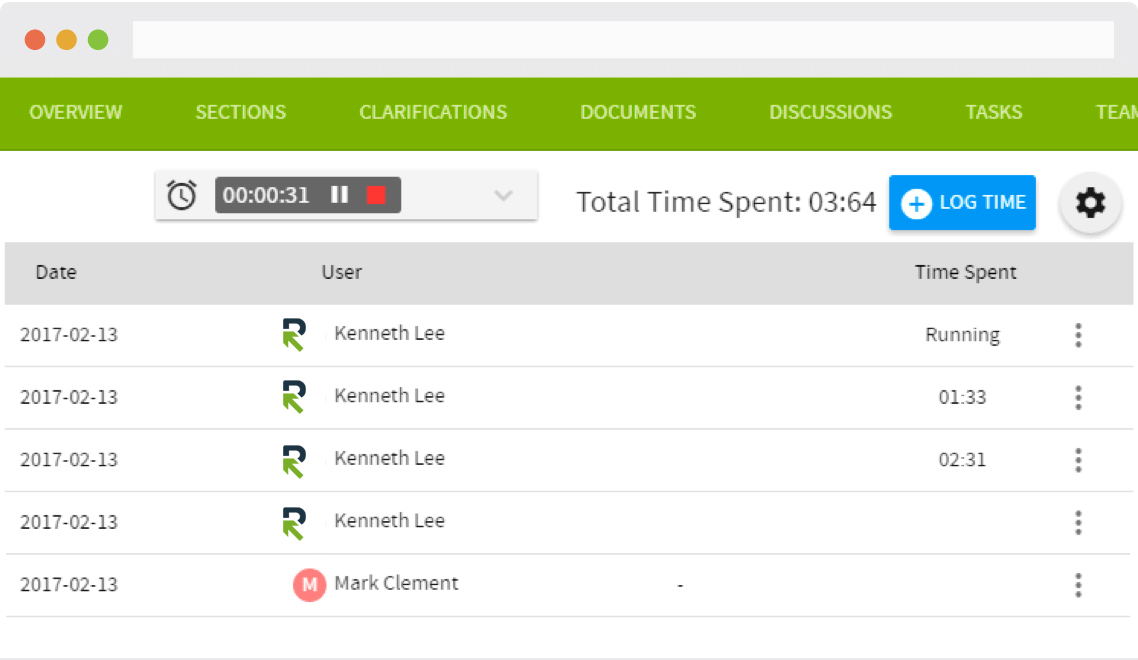
Task: Click the green window maximize button
Action: [98, 39]
